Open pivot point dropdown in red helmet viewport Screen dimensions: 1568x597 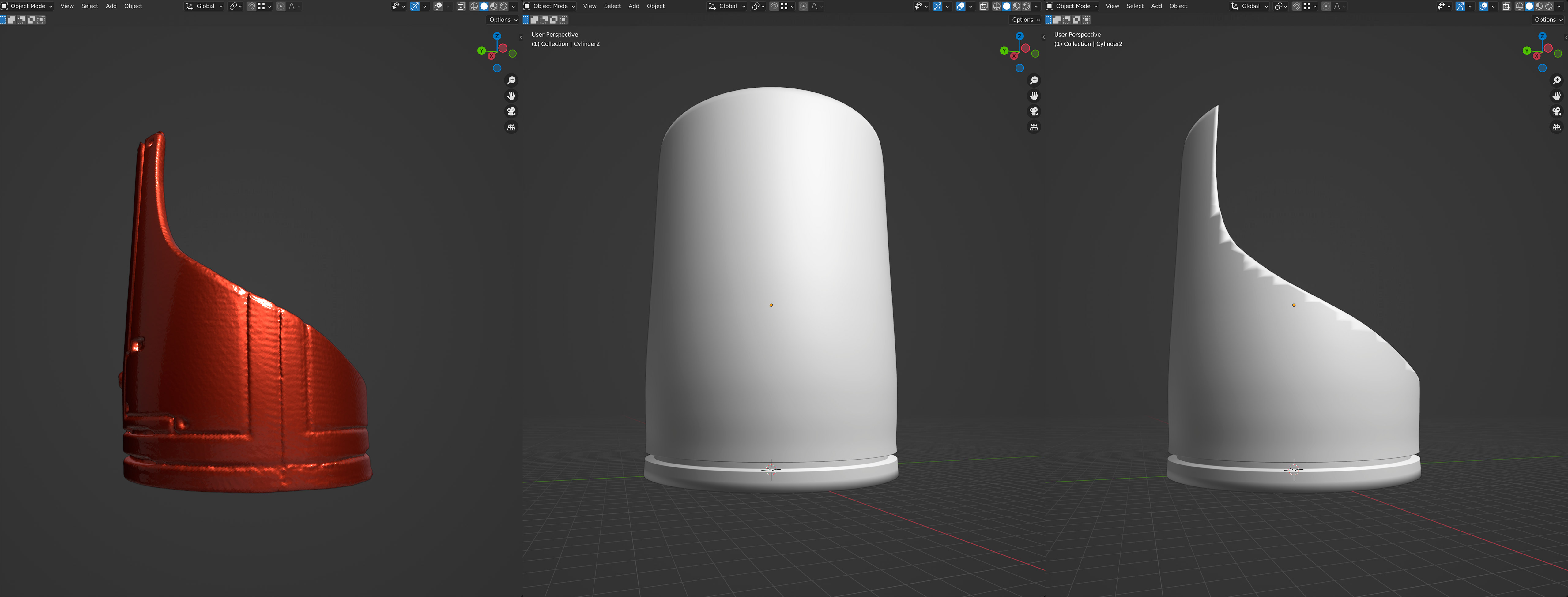coord(236,6)
